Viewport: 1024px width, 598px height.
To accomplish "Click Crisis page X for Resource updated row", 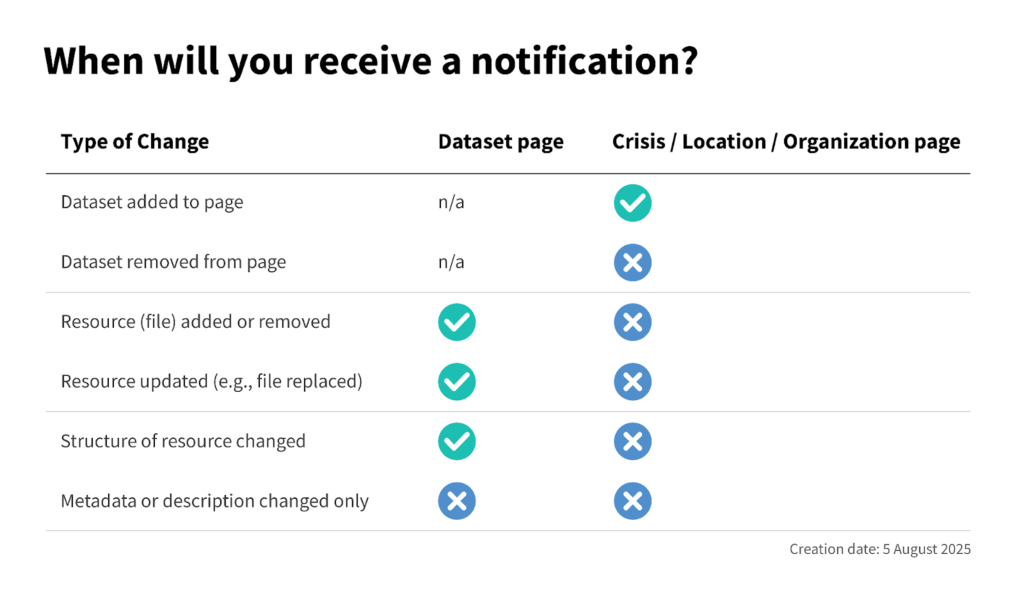I will point(632,381).
